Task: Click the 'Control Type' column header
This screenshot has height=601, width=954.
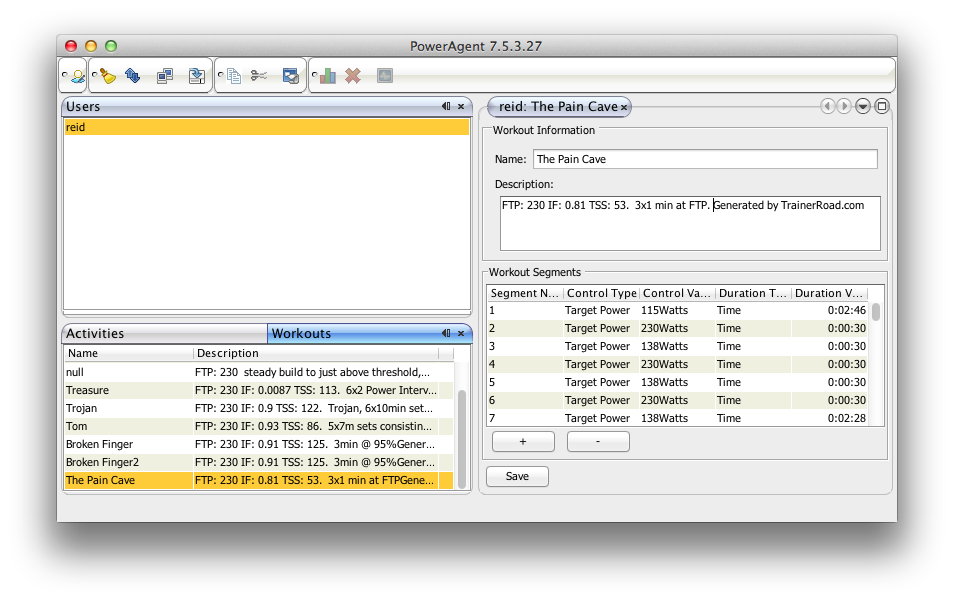Action: [601, 293]
